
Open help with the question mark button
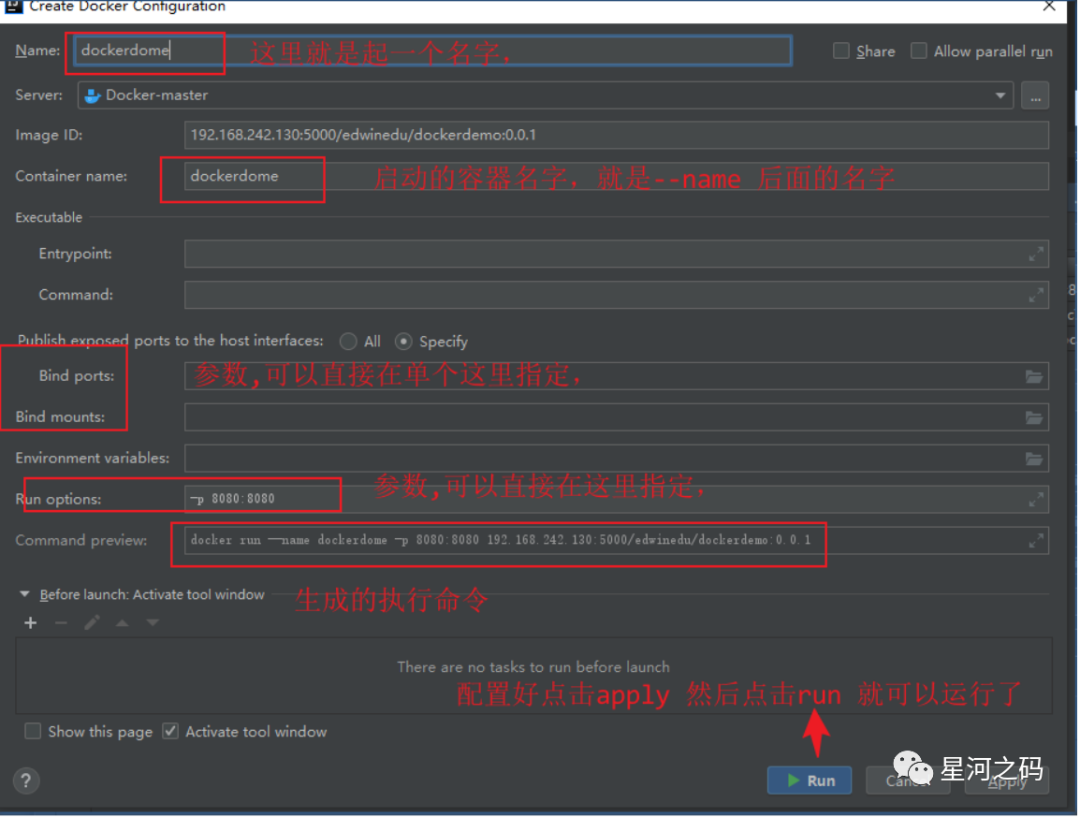[x=26, y=781]
